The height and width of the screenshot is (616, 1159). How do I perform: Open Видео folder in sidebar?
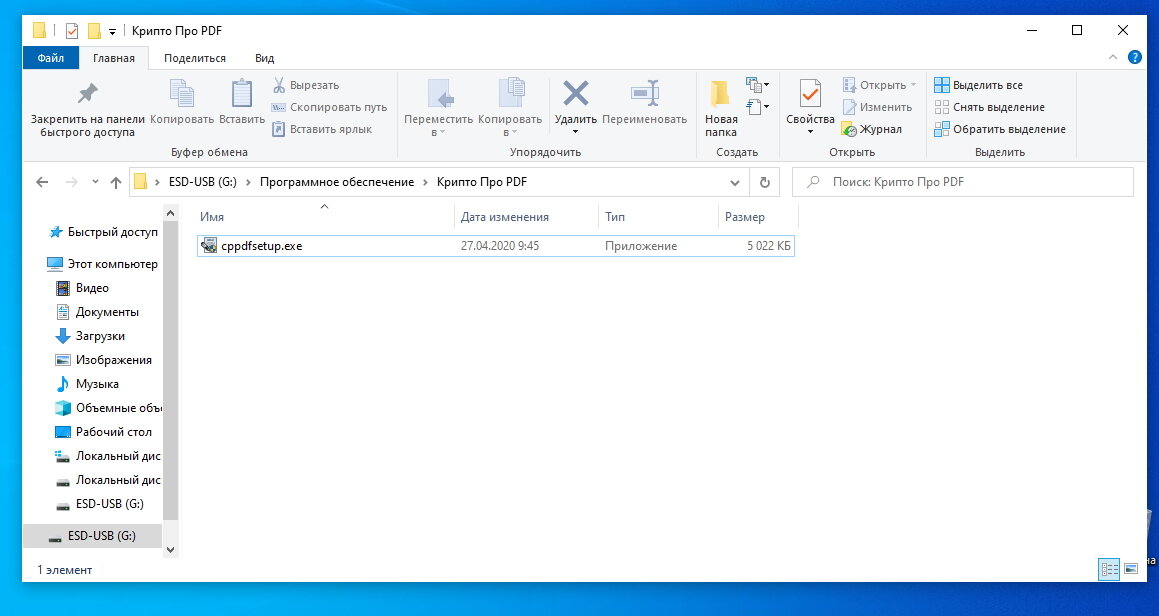83,288
